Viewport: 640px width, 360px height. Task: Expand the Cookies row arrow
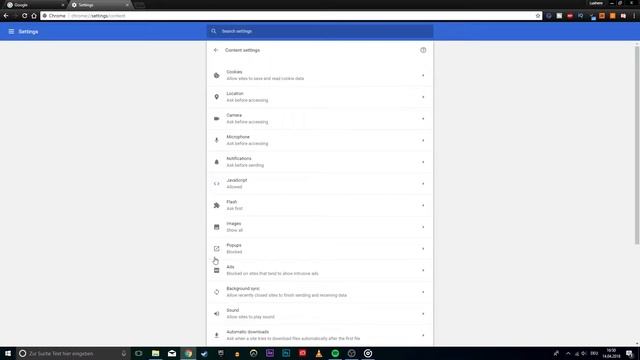pos(423,76)
